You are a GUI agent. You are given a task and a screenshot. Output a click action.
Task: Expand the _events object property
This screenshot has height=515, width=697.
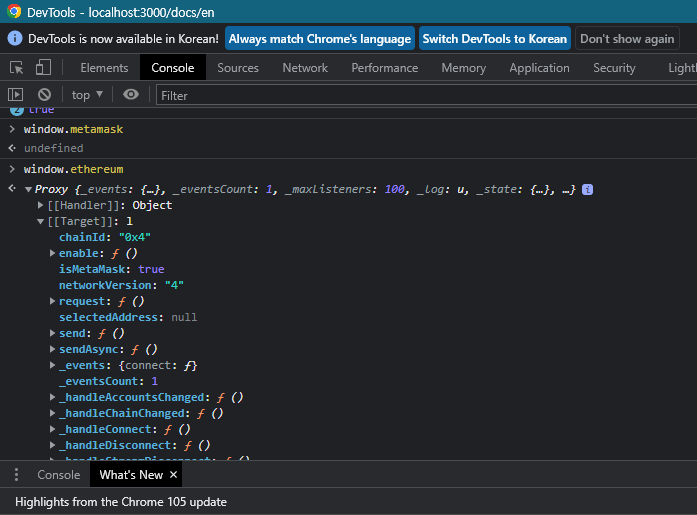(x=52, y=365)
